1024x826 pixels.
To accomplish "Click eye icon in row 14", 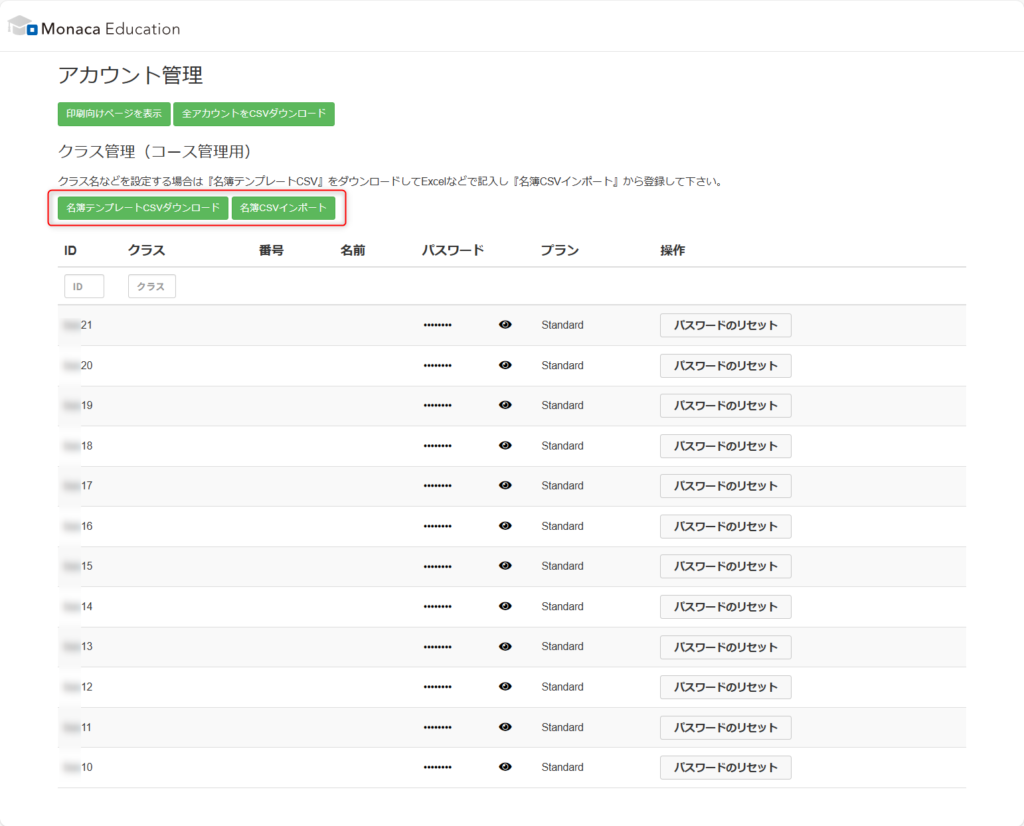I will 505,606.
